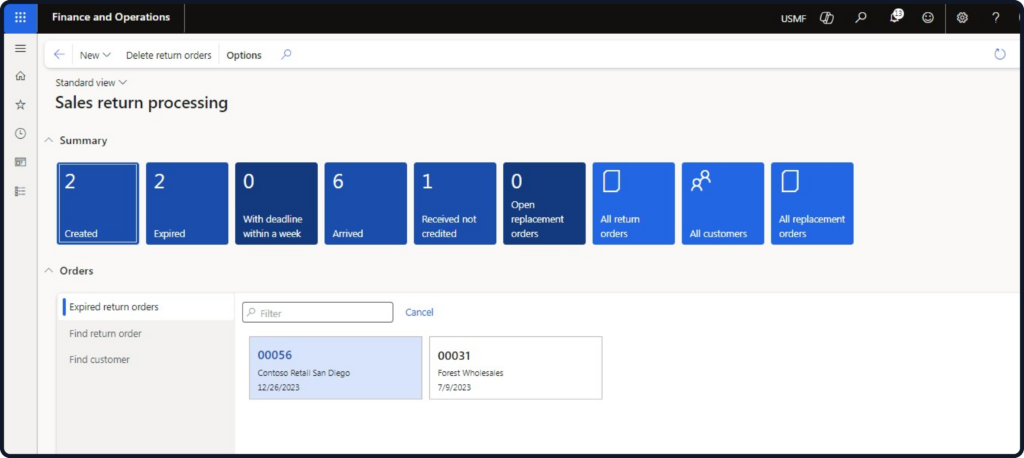Refresh the page with the refresh icon
Viewport: 1024px width, 458px height.
1000,54
